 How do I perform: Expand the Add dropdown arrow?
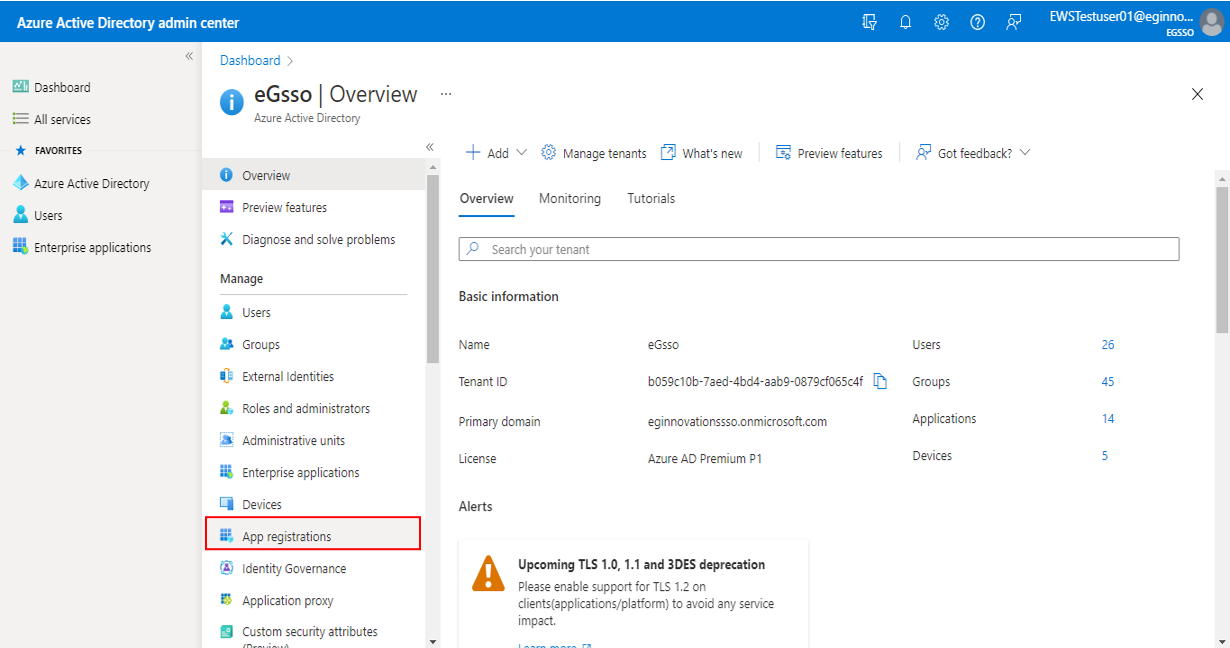(521, 153)
